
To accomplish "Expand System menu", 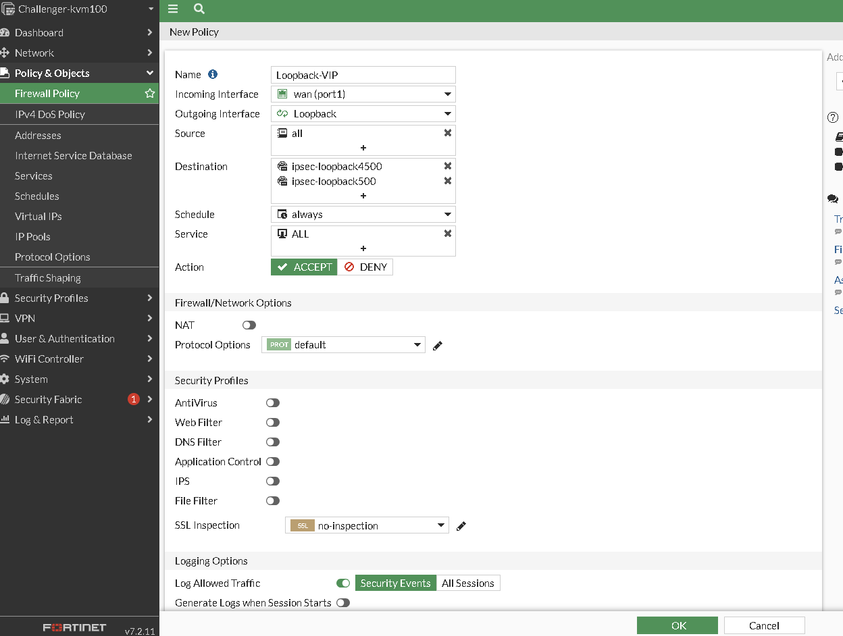I will pyautogui.click(x=80, y=379).
